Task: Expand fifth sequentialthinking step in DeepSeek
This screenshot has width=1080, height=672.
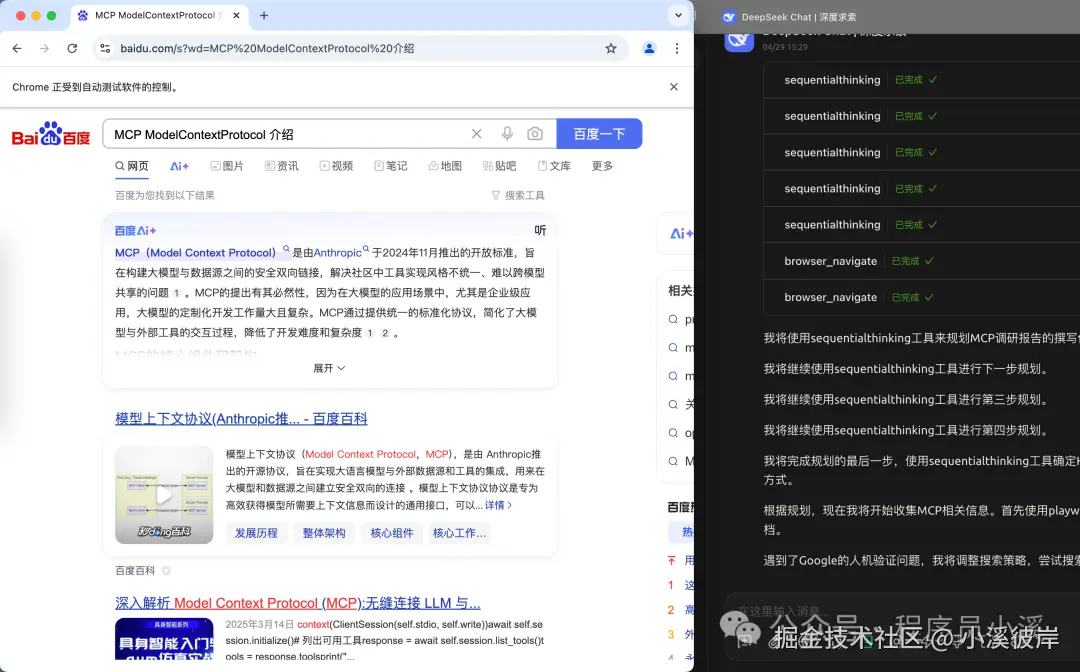Action: tap(922, 224)
